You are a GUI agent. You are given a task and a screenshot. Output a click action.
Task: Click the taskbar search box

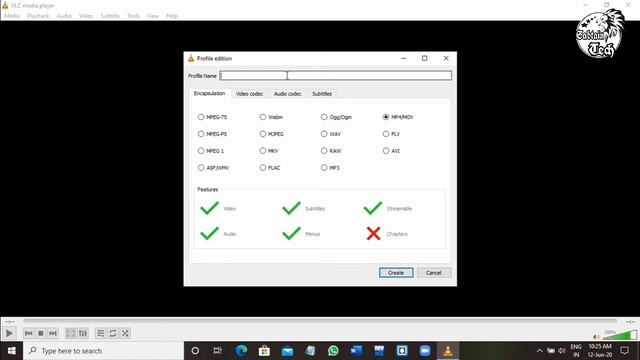[104, 351]
